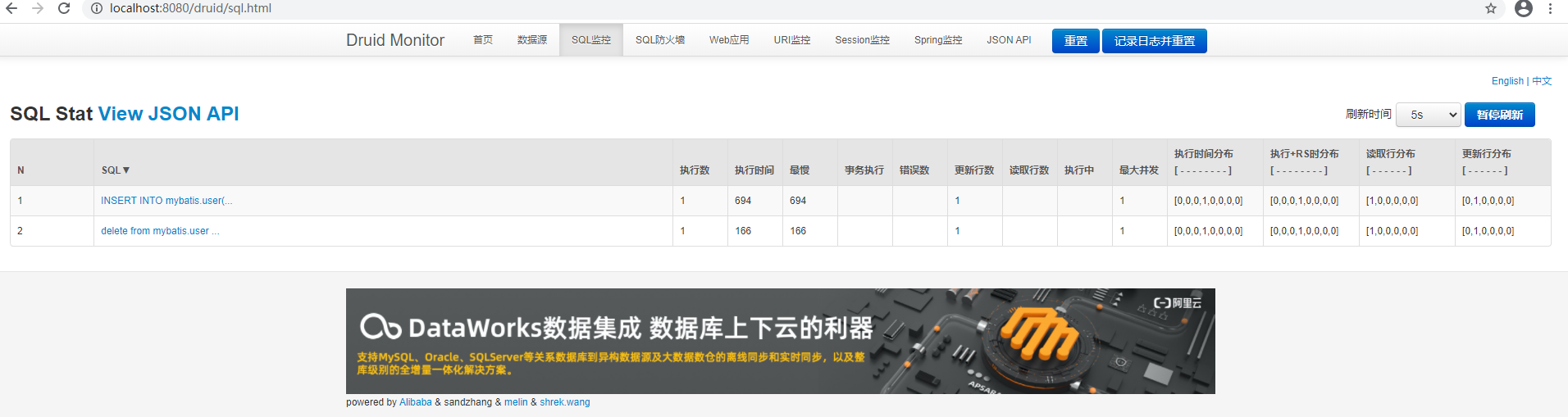Screen dimensions: 1568x417
Task: Switch language to English
Action: 1507,81
